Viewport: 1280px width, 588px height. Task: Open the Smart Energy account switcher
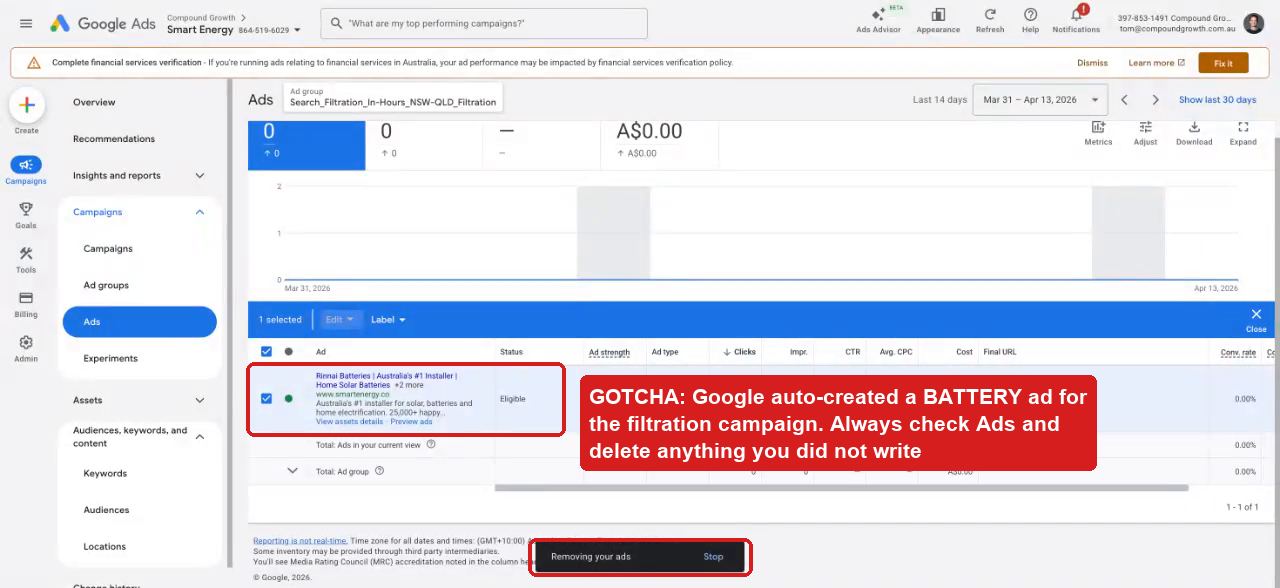(x=234, y=30)
